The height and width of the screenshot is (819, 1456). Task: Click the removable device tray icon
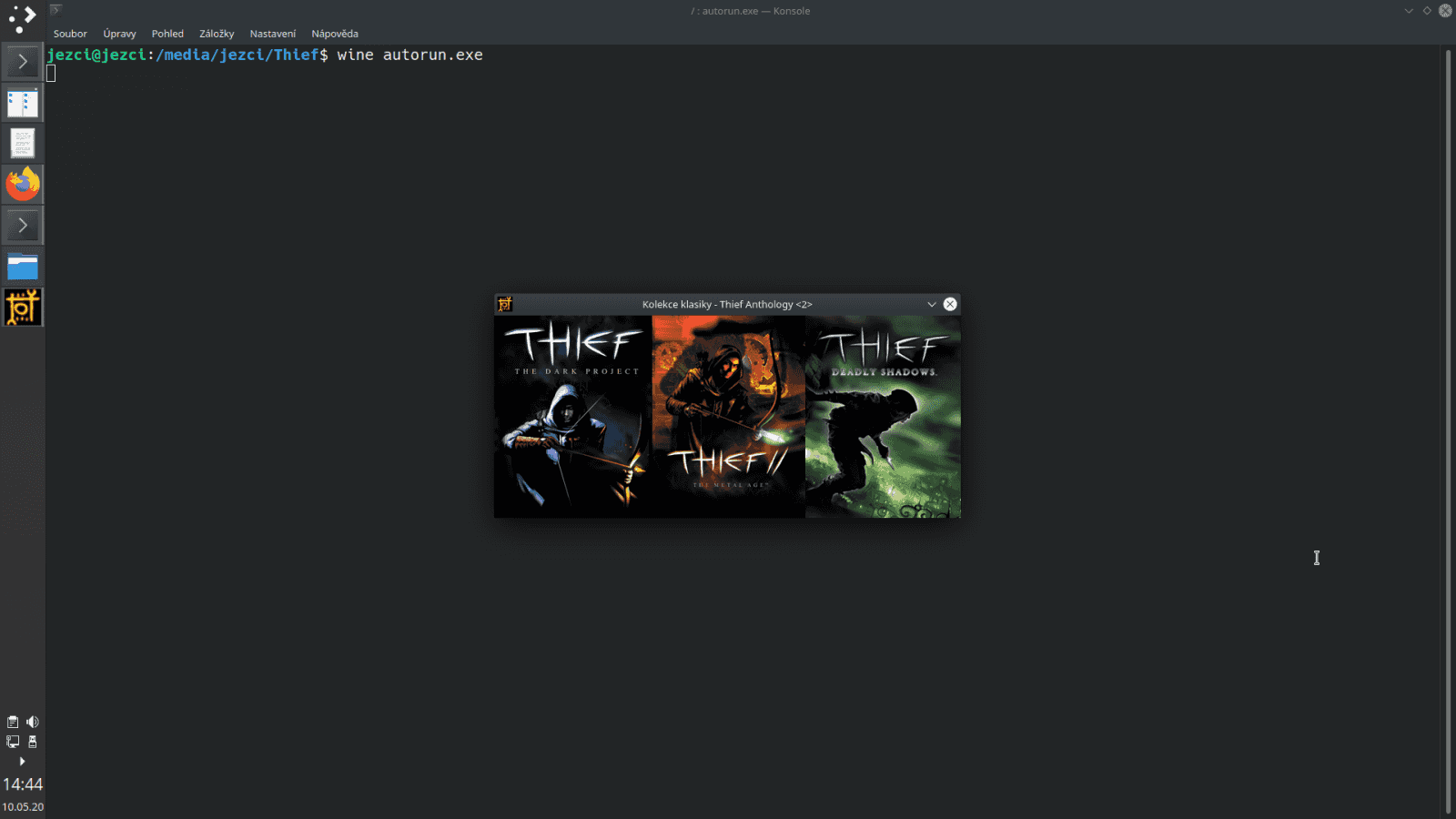[33, 742]
